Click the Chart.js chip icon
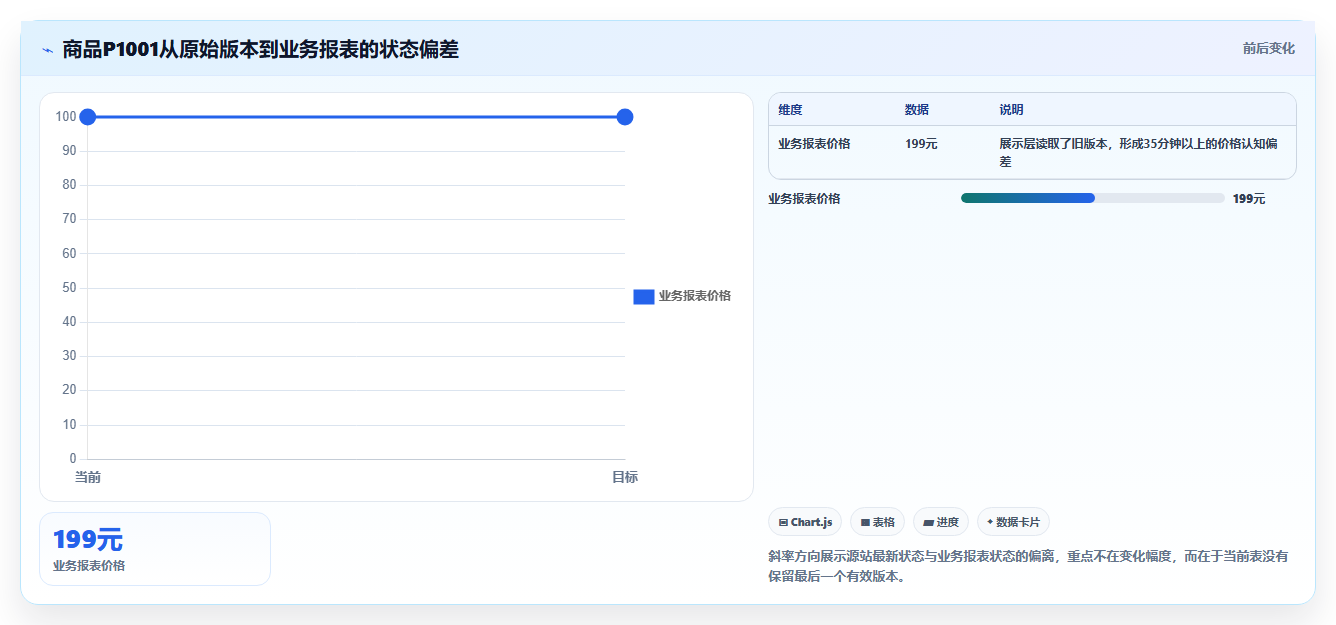Viewport: 1336px width, 625px height. (783, 522)
